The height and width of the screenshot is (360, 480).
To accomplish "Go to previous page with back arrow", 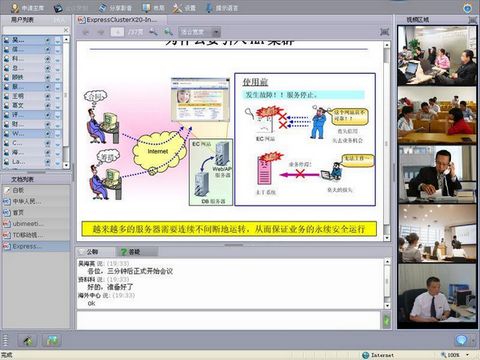I will point(86,32).
